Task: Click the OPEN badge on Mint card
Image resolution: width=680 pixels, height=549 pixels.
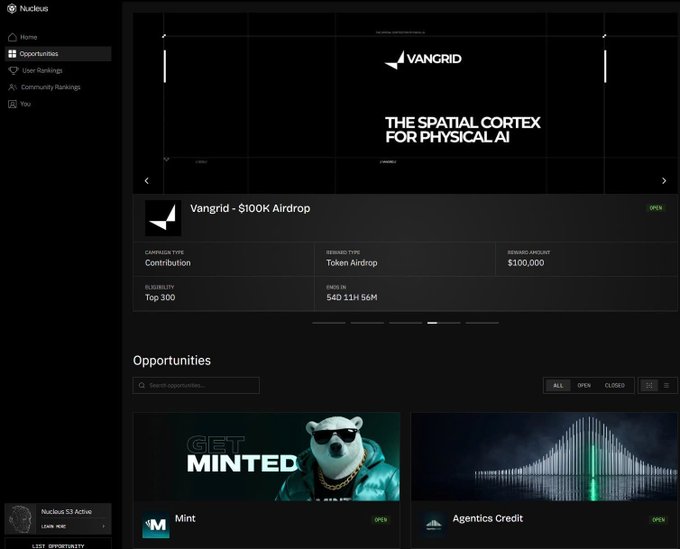Action: coord(381,520)
